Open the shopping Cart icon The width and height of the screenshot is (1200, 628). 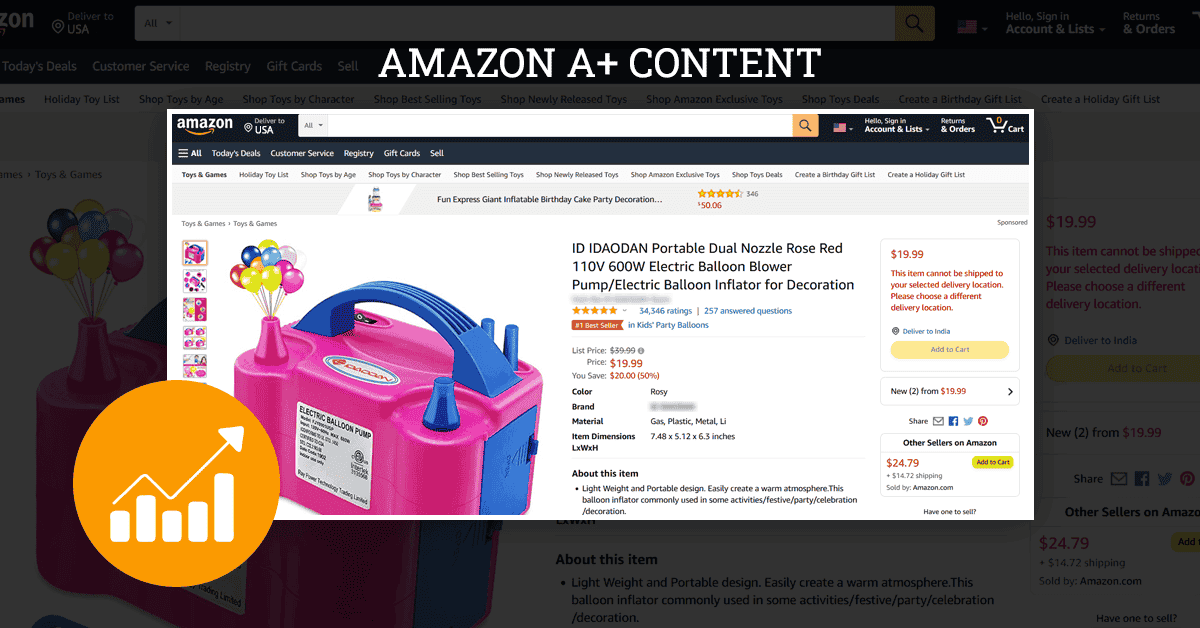(x=1005, y=125)
